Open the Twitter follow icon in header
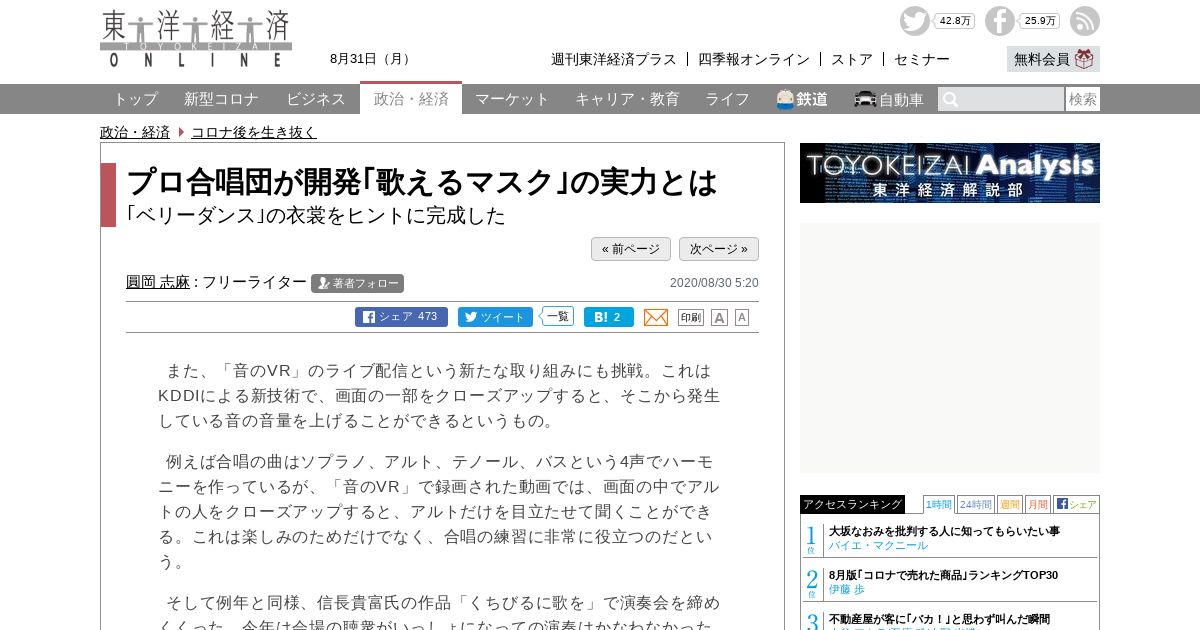1200x630 pixels. click(914, 21)
